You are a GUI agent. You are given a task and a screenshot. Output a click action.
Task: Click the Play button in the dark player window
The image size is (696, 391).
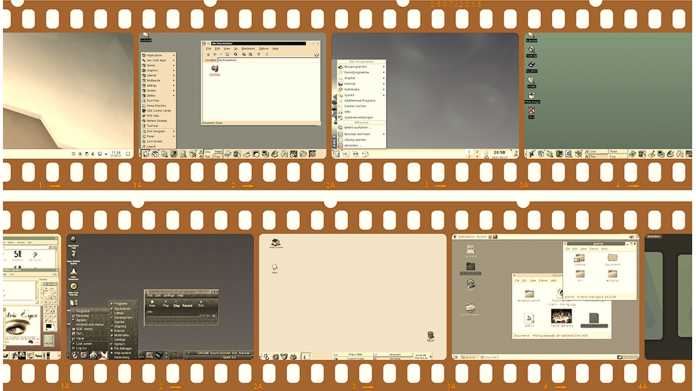pyautogui.click(x=166, y=305)
